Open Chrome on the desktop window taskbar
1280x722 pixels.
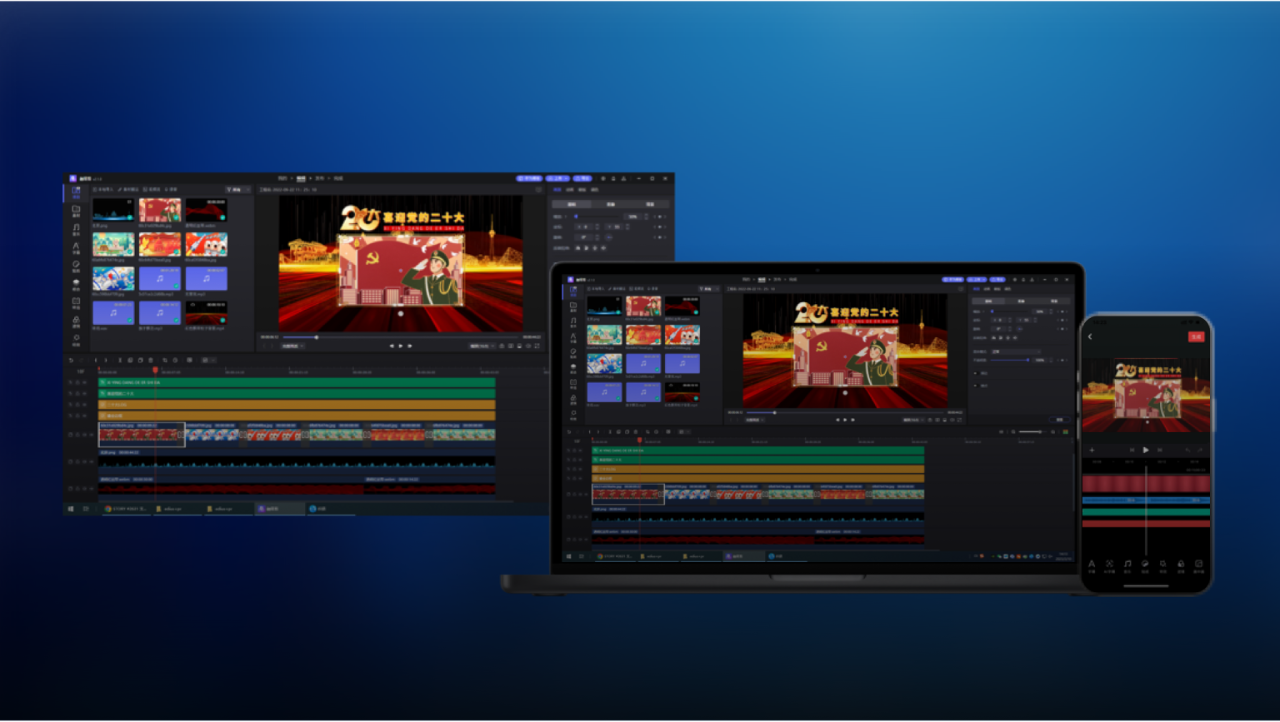pyautogui.click(x=109, y=508)
